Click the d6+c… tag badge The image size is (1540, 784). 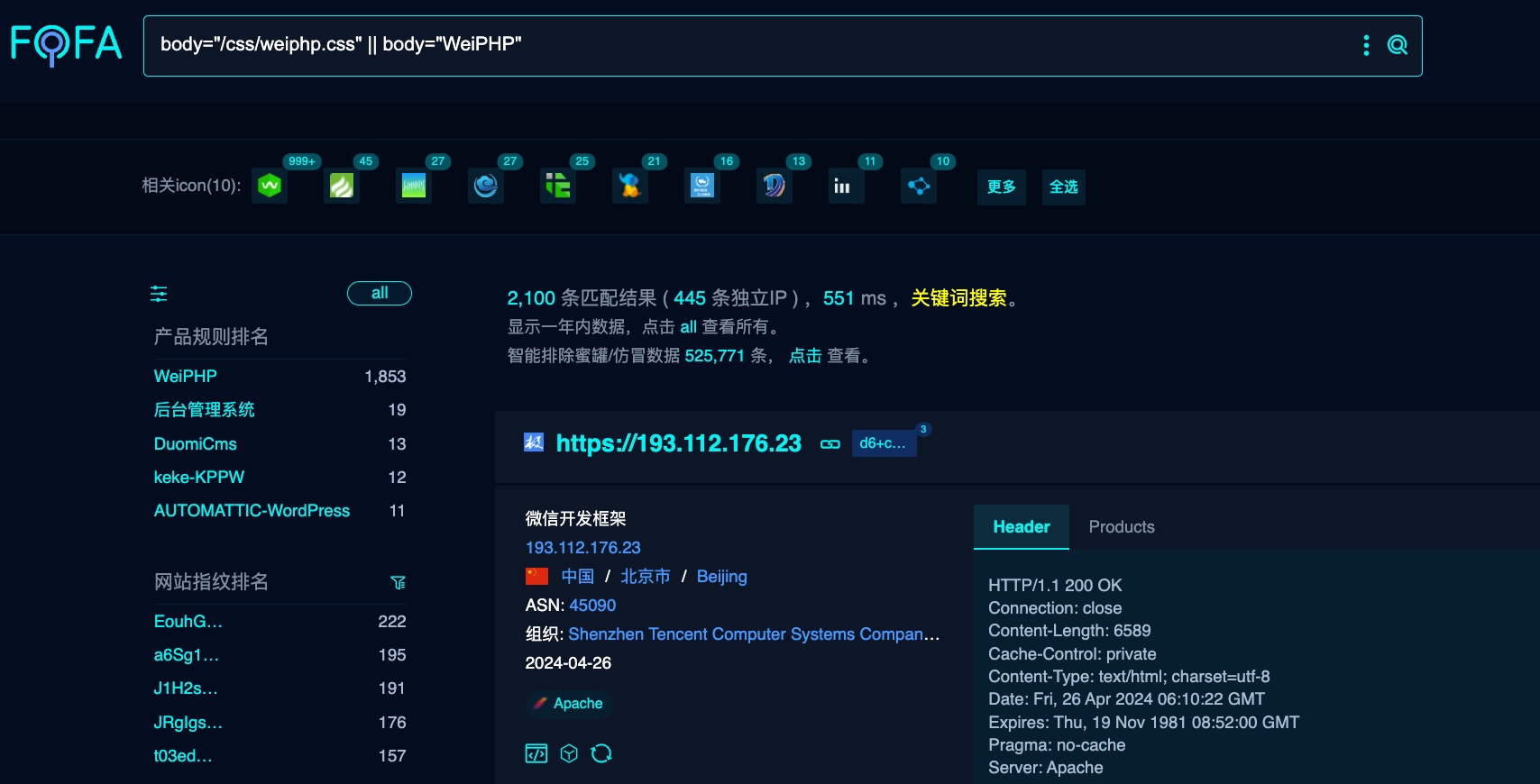[884, 443]
